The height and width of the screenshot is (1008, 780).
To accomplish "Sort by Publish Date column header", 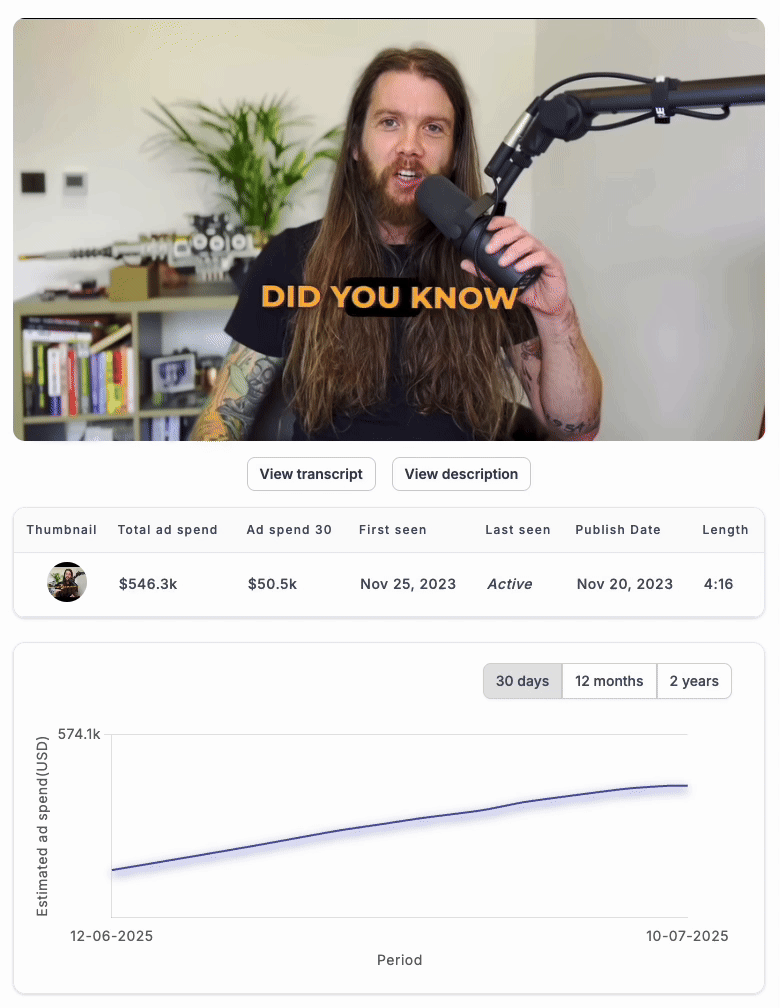I will [617, 530].
